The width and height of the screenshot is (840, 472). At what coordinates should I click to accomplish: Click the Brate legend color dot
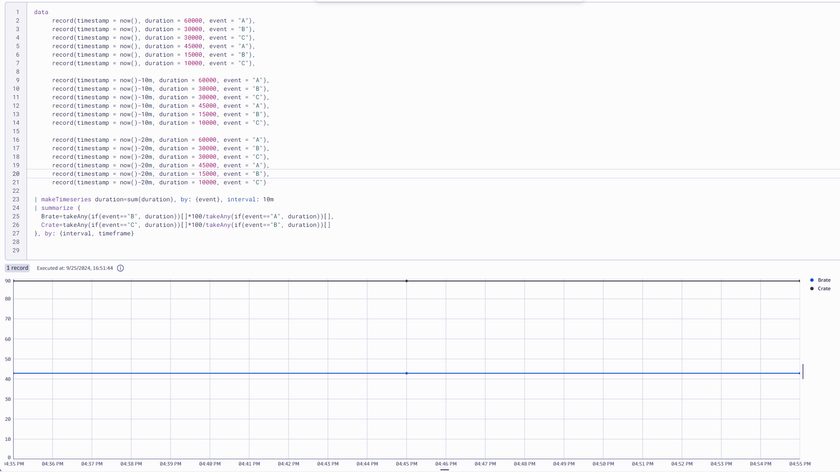pyautogui.click(x=812, y=280)
